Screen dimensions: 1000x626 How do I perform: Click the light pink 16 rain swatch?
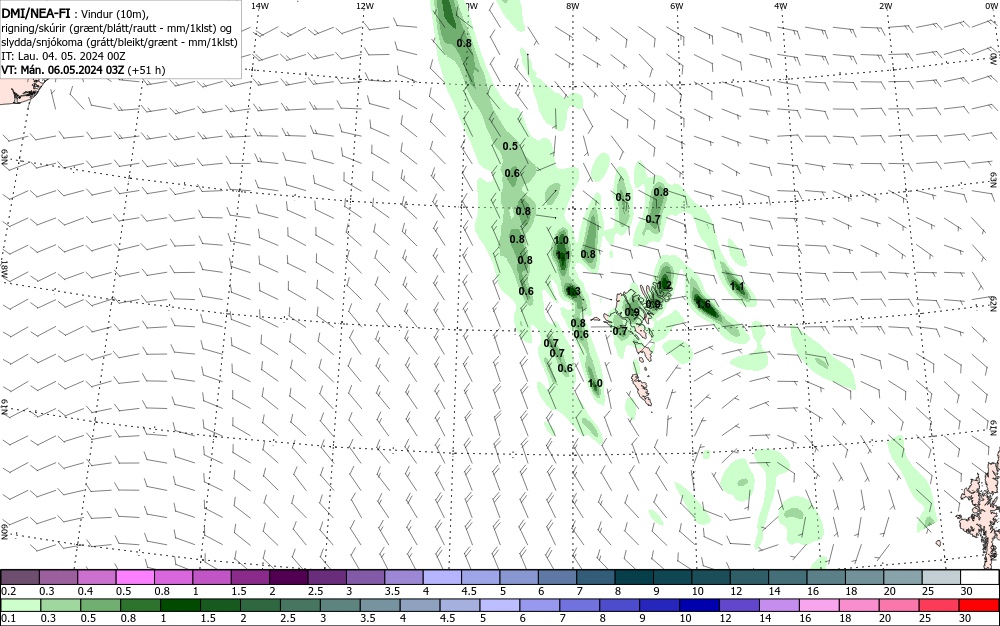tap(820, 605)
